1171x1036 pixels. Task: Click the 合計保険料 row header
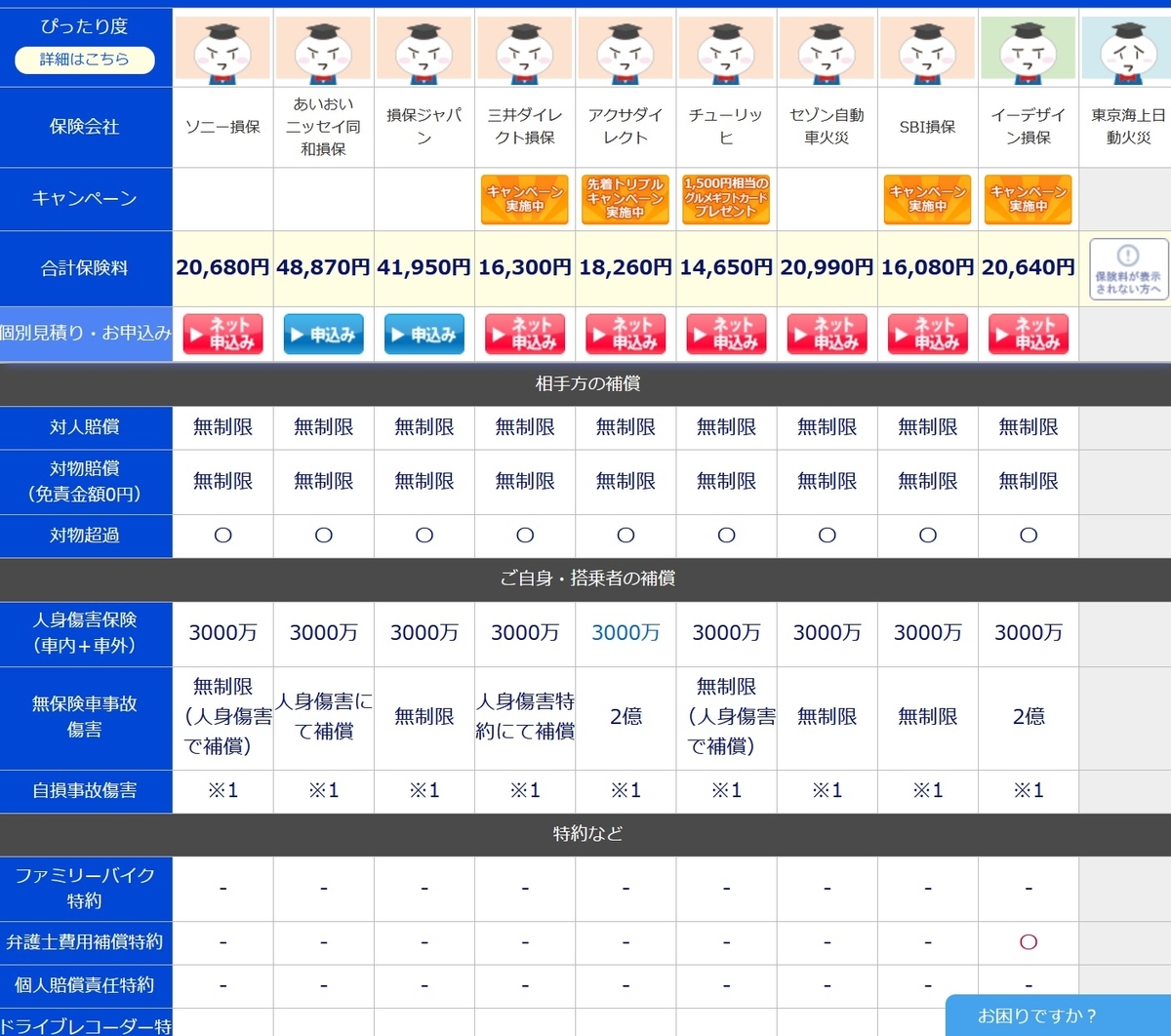pyautogui.click(x=86, y=268)
